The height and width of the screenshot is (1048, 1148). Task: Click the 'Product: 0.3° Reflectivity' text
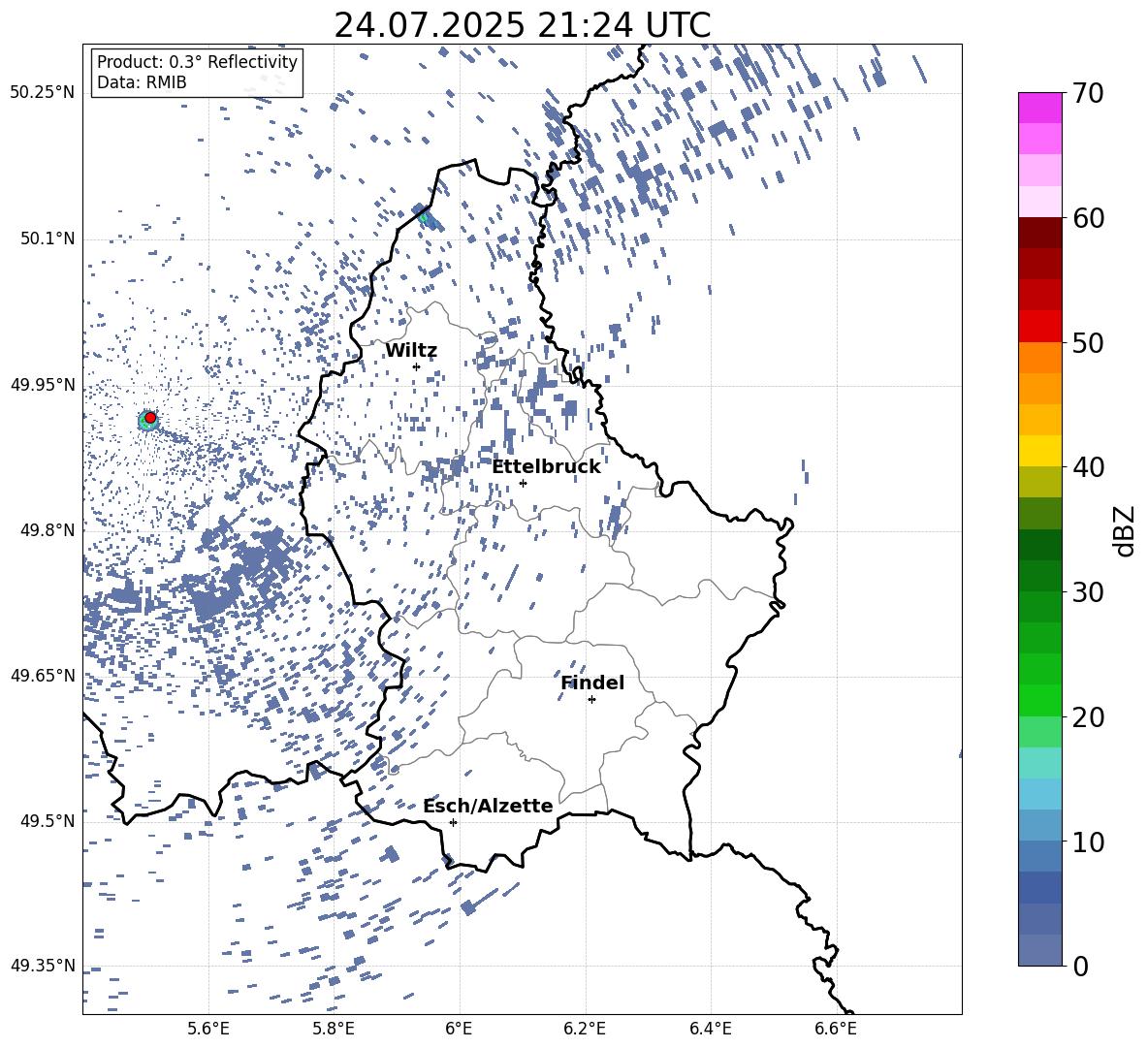click(x=197, y=62)
